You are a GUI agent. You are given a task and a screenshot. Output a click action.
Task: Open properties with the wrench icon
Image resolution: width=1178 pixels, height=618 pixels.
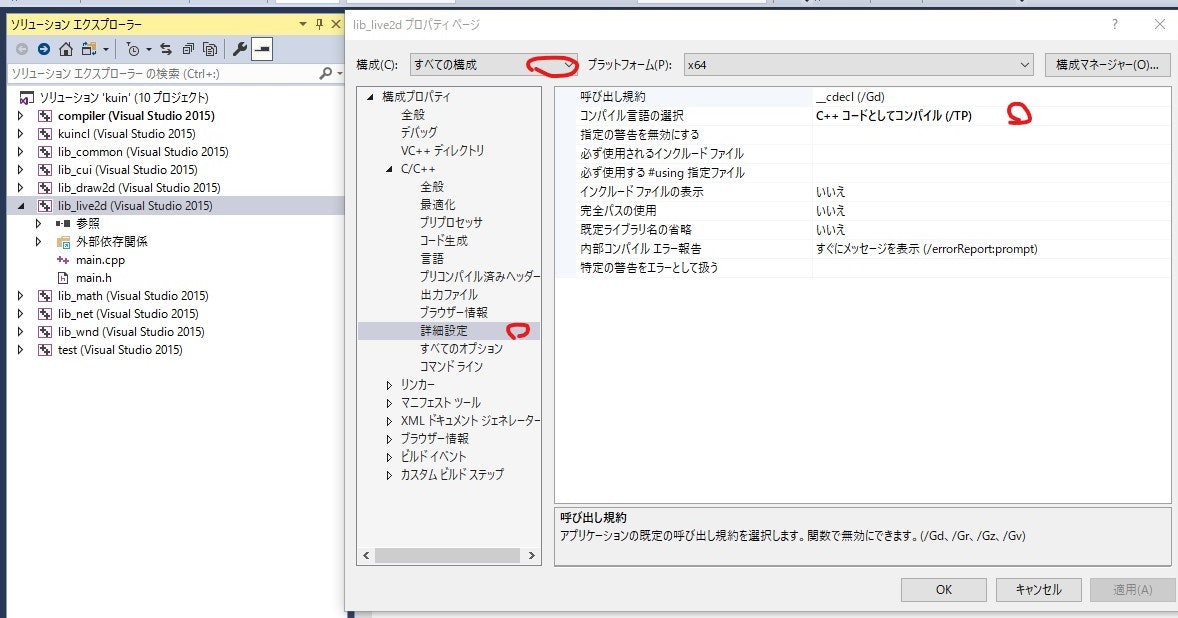pos(240,50)
